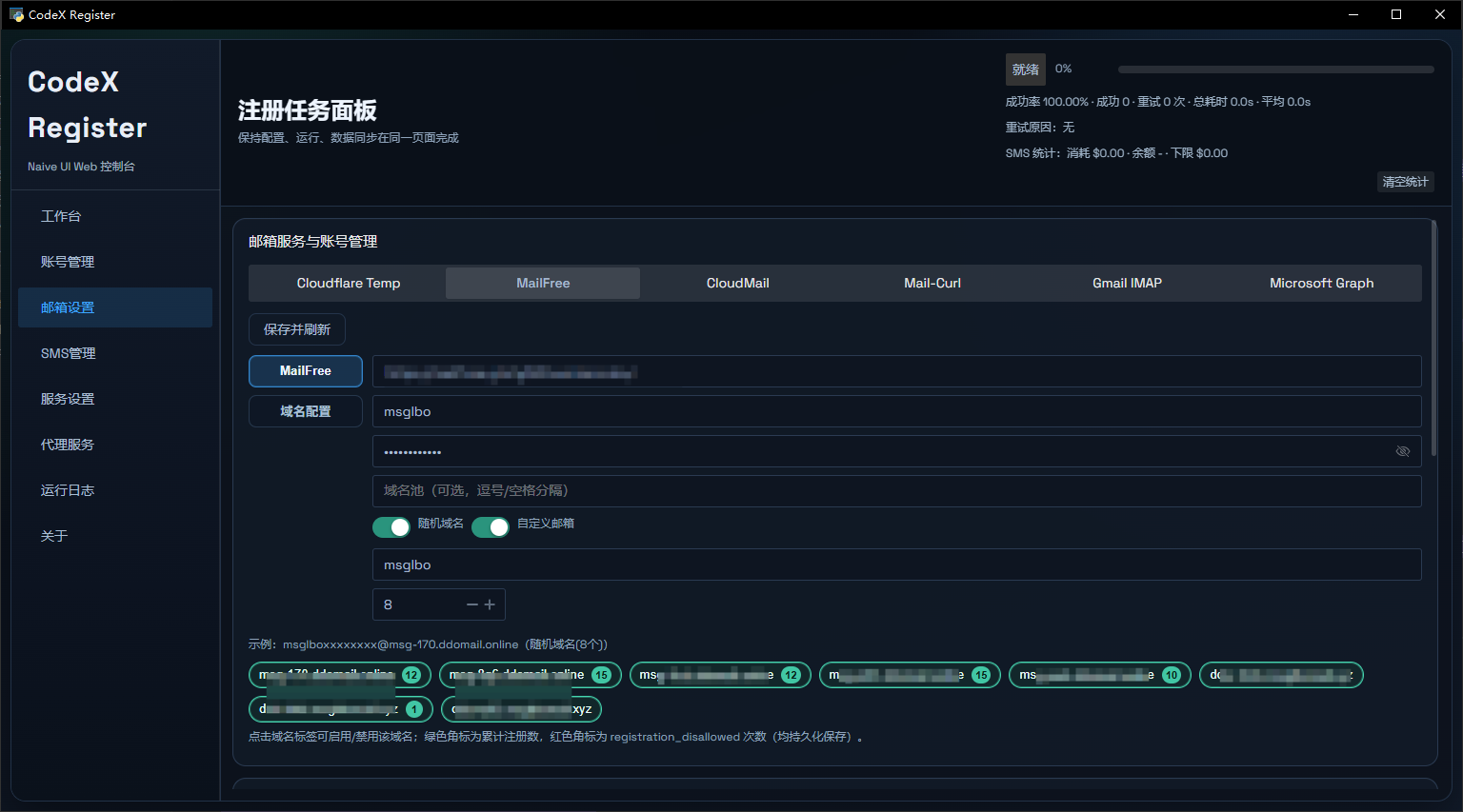Viewport: 1463px width, 812px height.
Task: Click the 保存并刷新 button
Action: 297,329
